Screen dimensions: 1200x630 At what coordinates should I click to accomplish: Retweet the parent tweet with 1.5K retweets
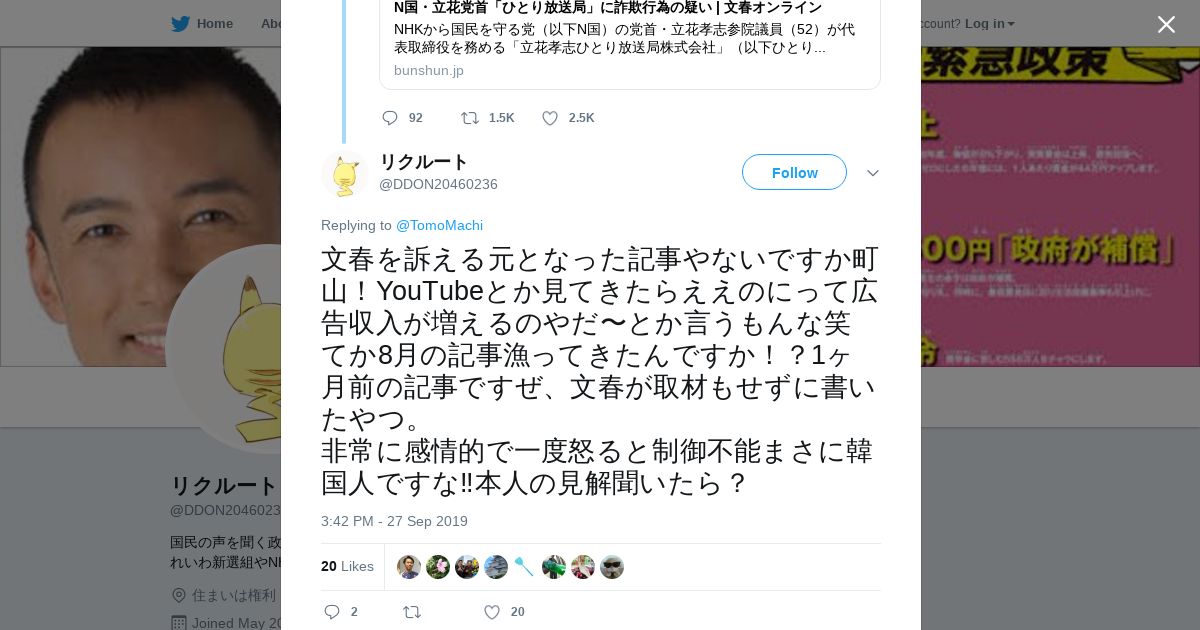coord(470,118)
